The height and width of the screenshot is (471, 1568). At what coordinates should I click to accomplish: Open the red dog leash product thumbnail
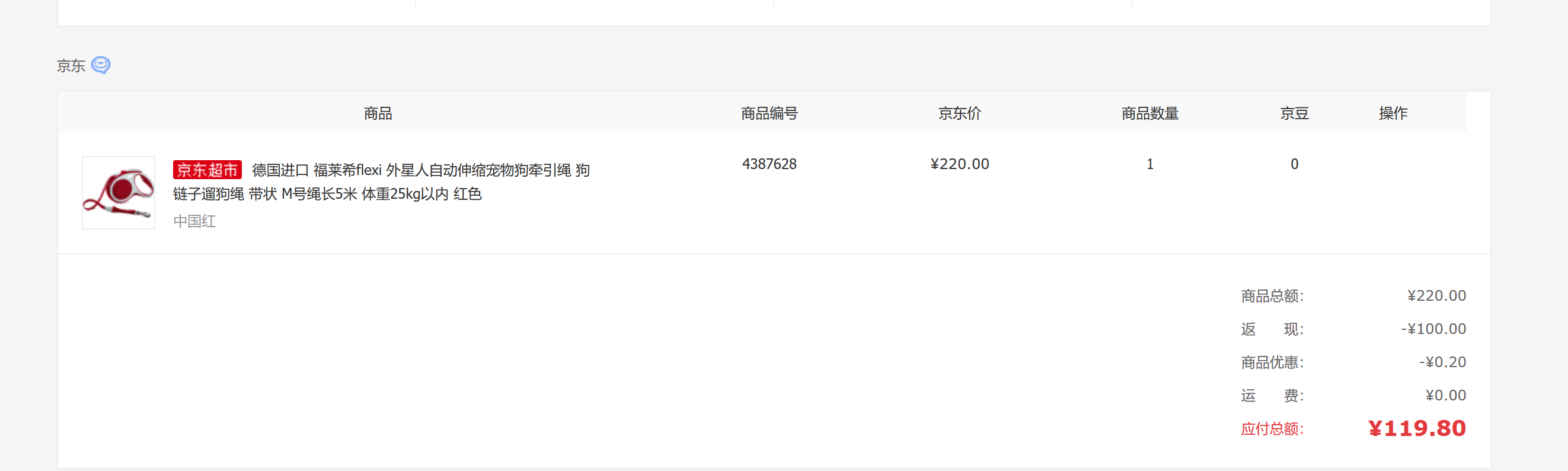[x=119, y=193]
